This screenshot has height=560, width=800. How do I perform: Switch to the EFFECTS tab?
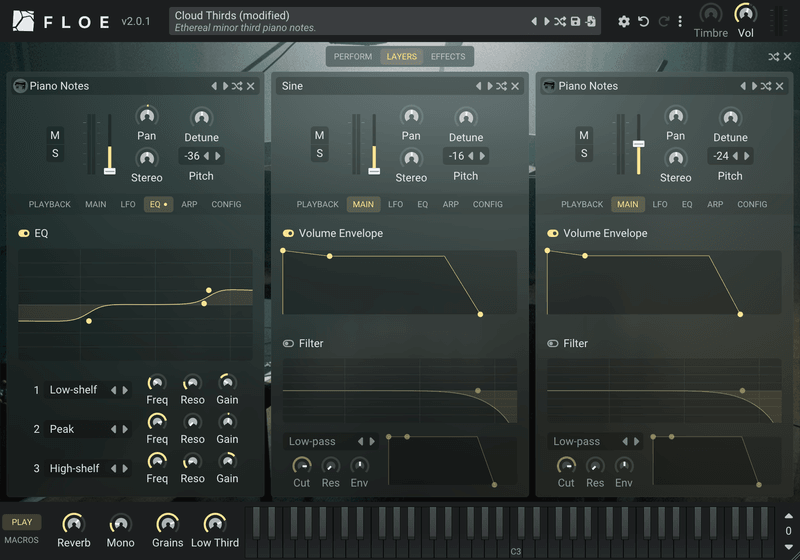[448, 57]
